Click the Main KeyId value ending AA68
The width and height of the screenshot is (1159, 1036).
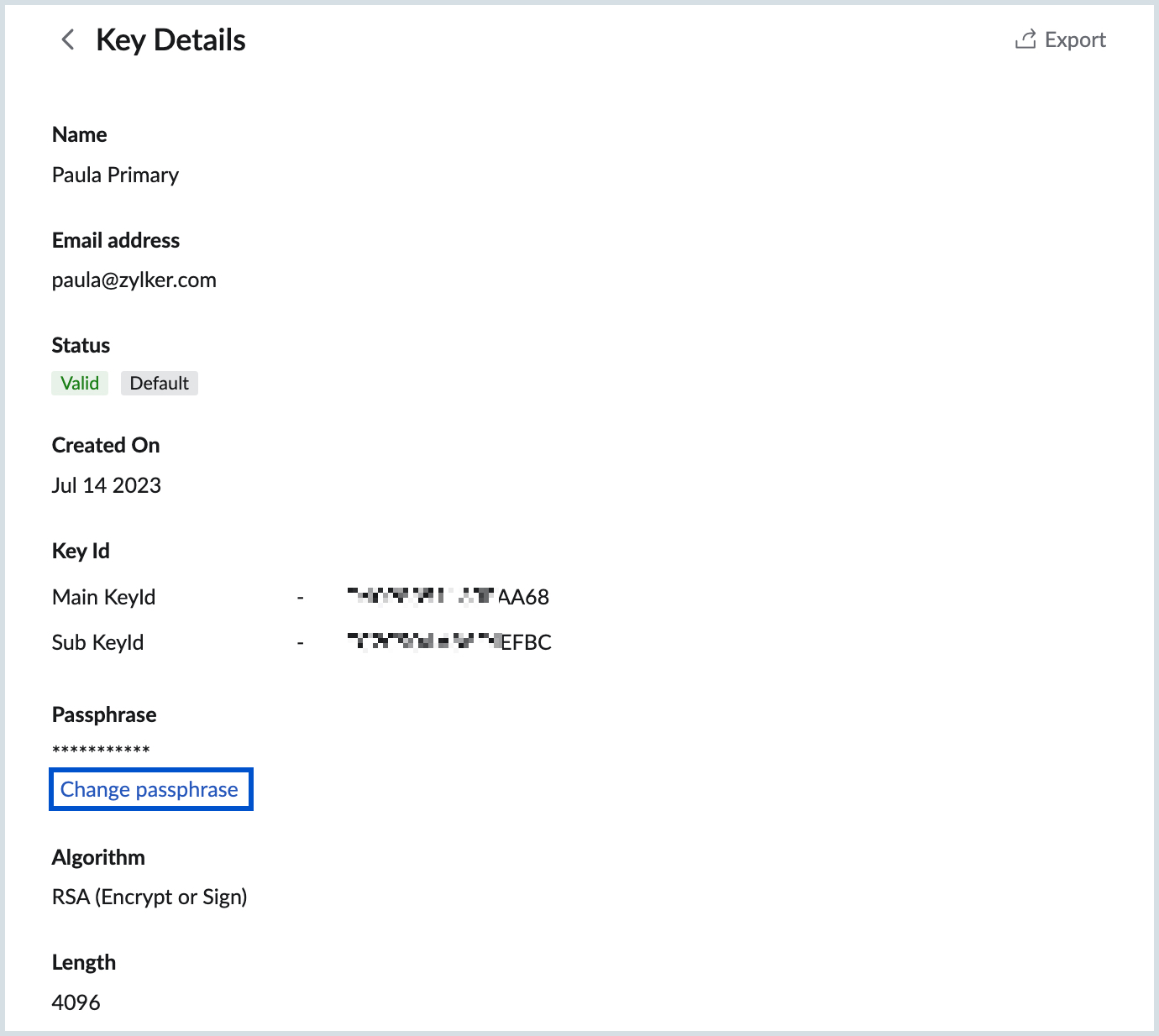448,597
